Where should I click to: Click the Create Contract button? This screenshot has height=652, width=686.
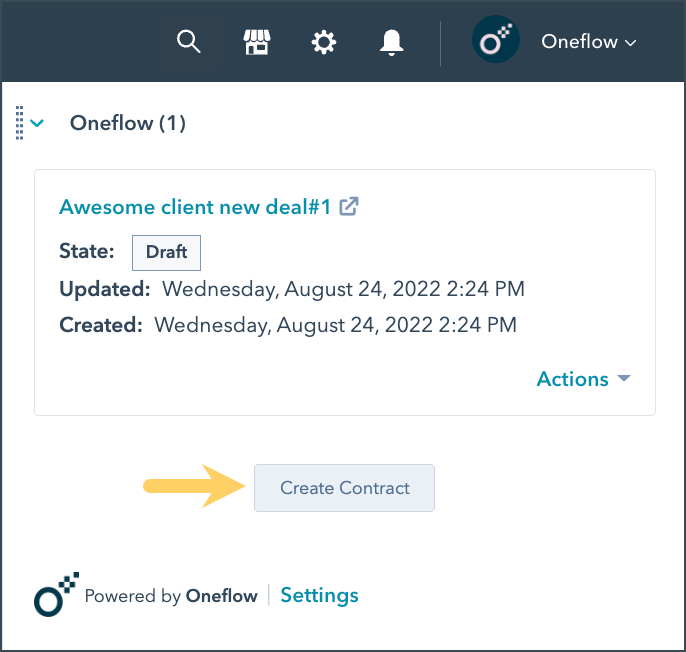(344, 488)
